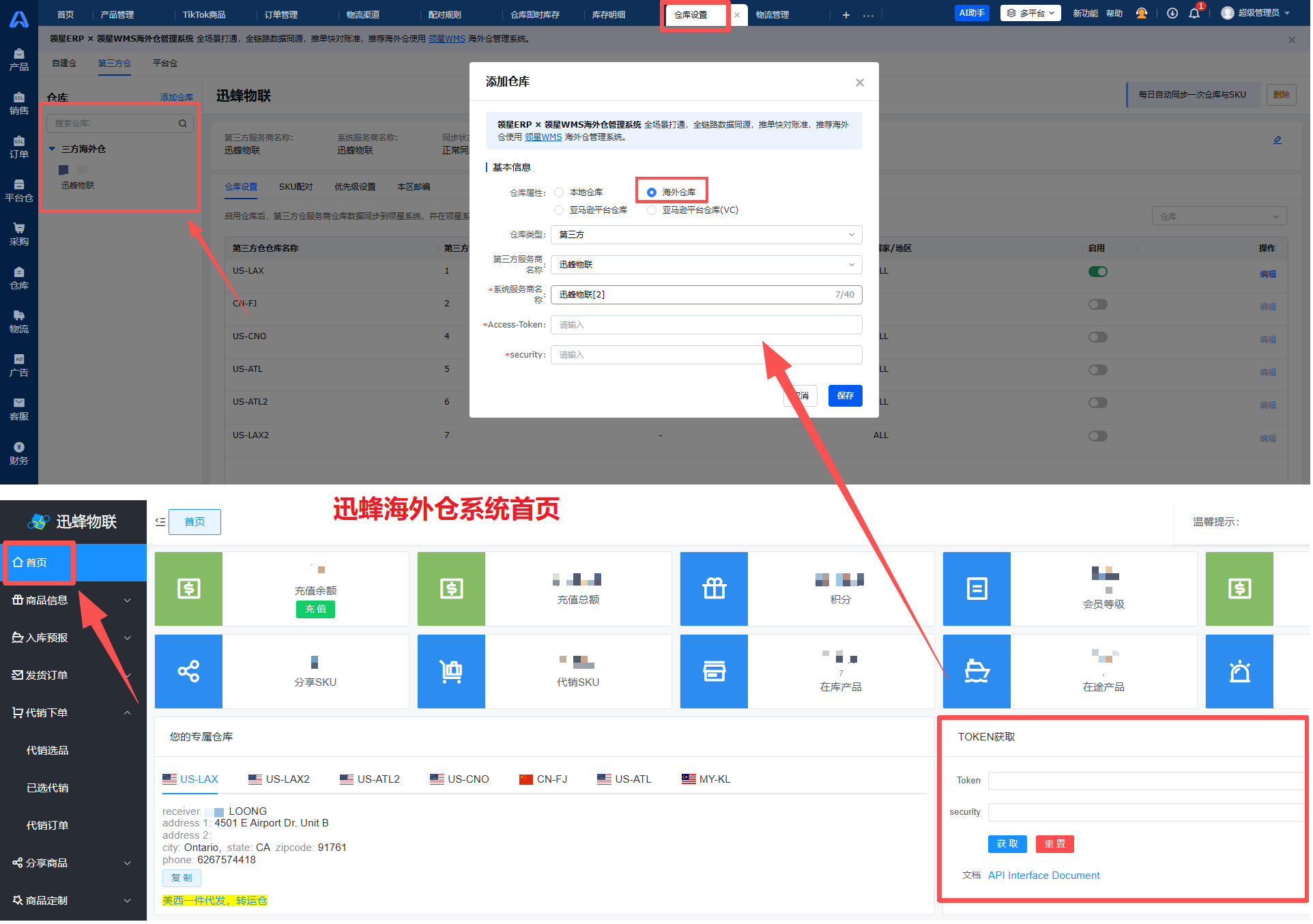
Task: Choose the 亚马逊平台仓库(VC) radio option
Action: 652,210
